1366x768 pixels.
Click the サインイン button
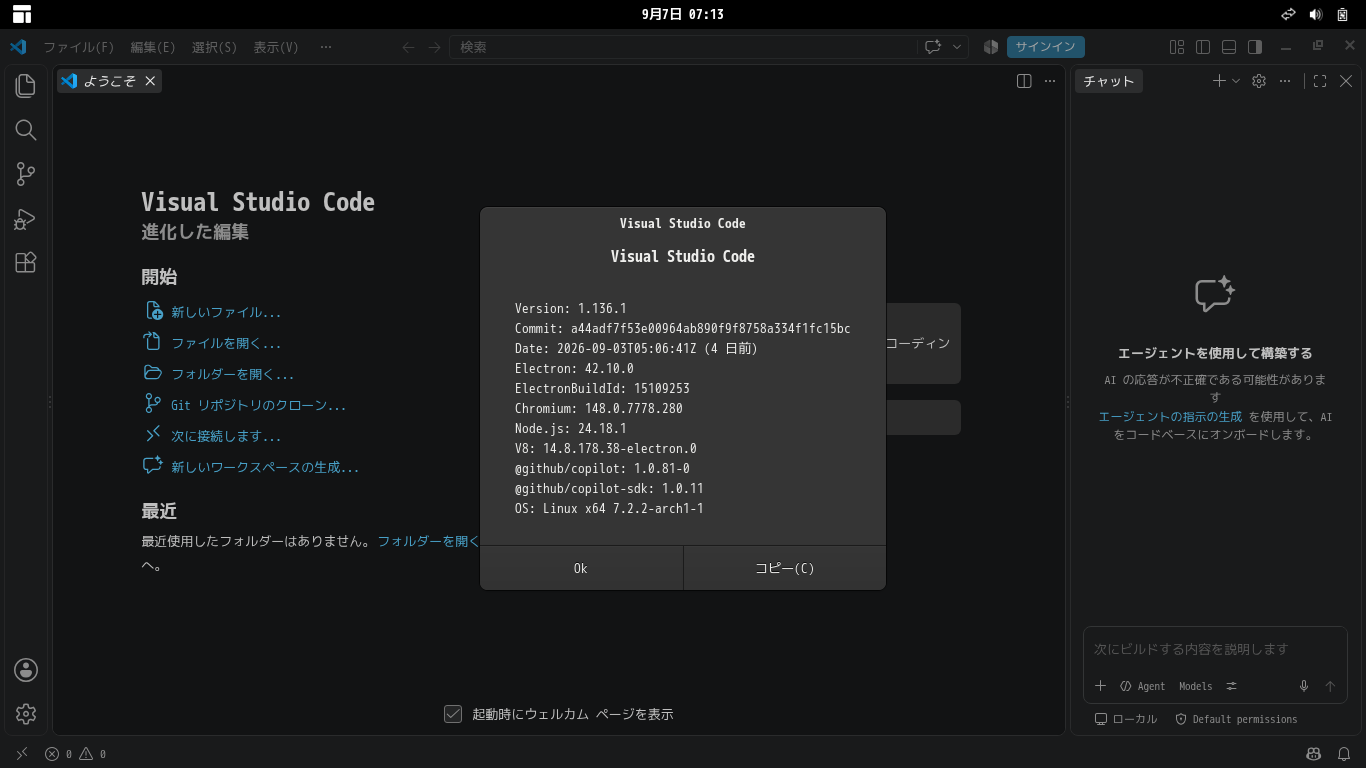click(x=1046, y=47)
